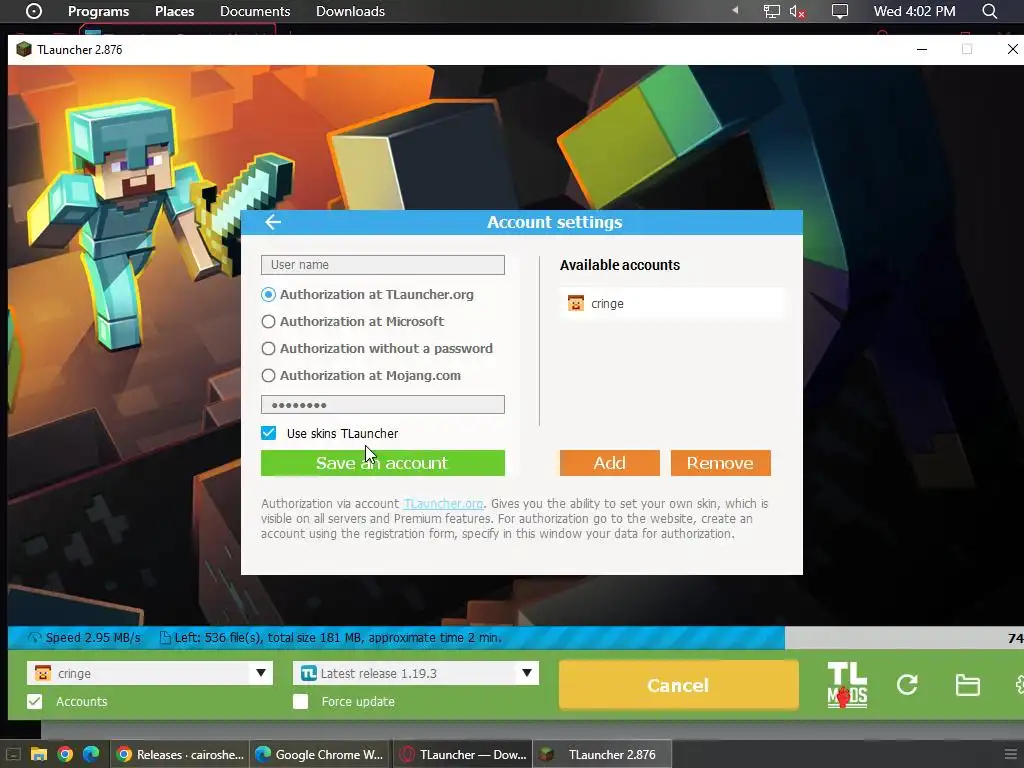The image size is (1024, 768).
Task: Expand hidden tray icons arrow
Action: point(735,10)
